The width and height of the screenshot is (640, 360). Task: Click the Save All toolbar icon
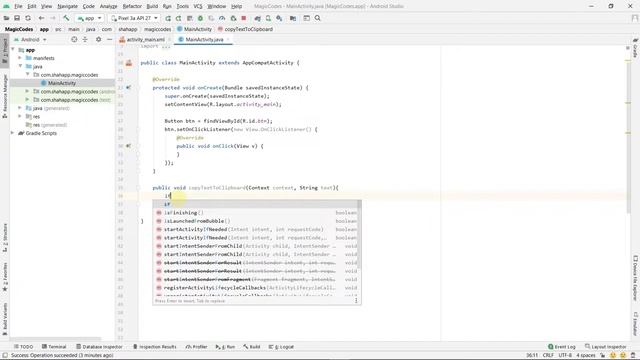pyautogui.click(x=17, y=18)
